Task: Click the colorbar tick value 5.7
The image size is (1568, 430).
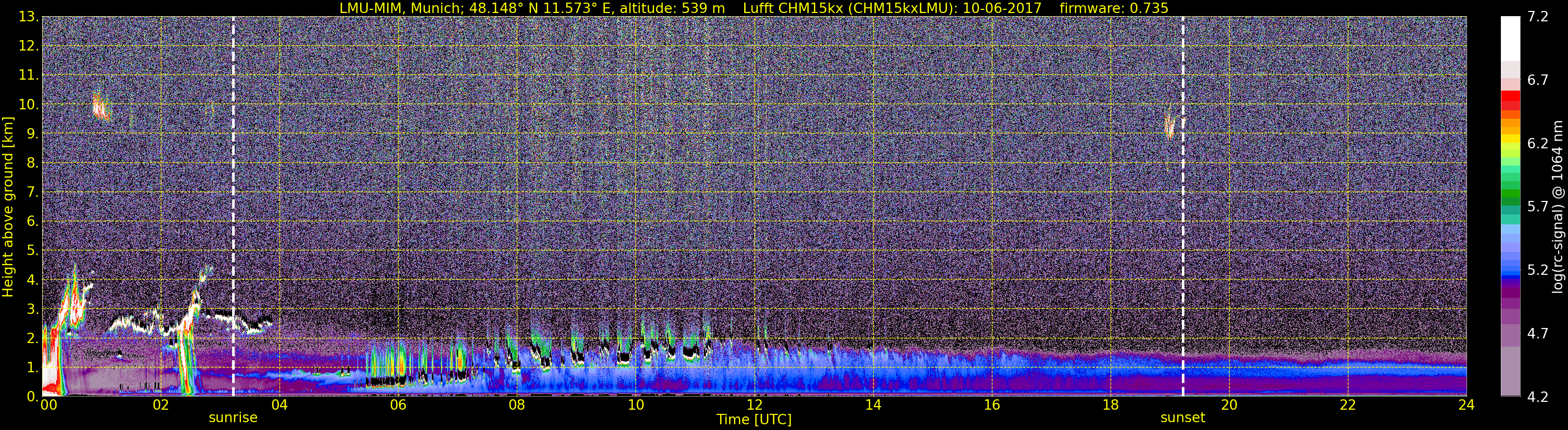Action: click(1538, 207)
